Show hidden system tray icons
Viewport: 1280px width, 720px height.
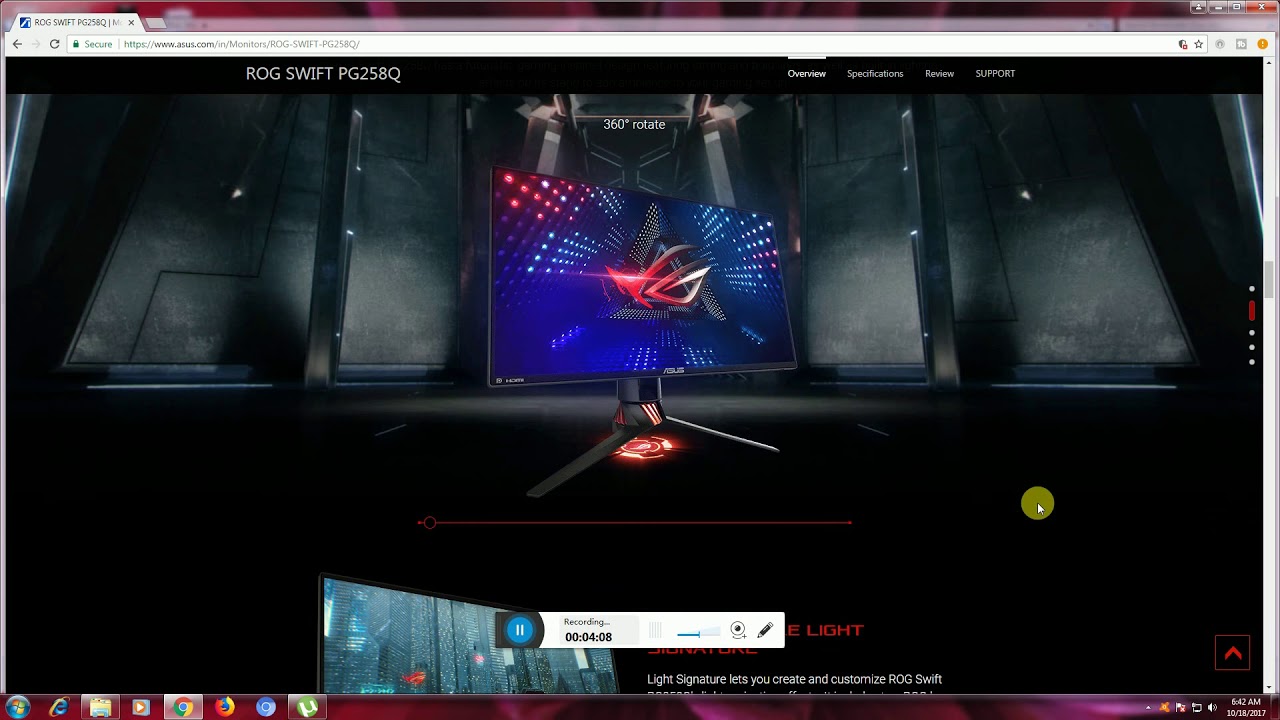(1148, 708)
